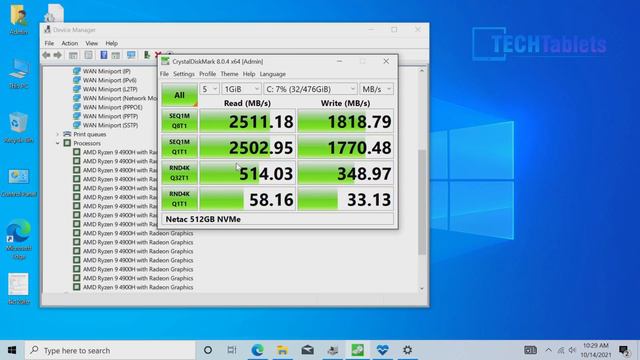Click the green Update driver icon in toolbar
The image size is (640, 360).
[x=147, y=55]
